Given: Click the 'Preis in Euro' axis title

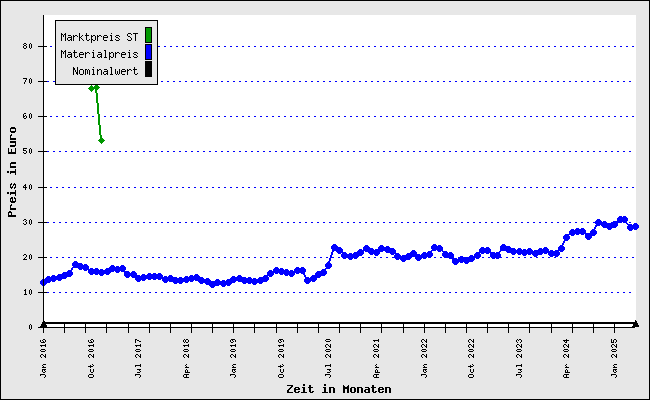Looking at the screenshot, I should coord(12,172).
